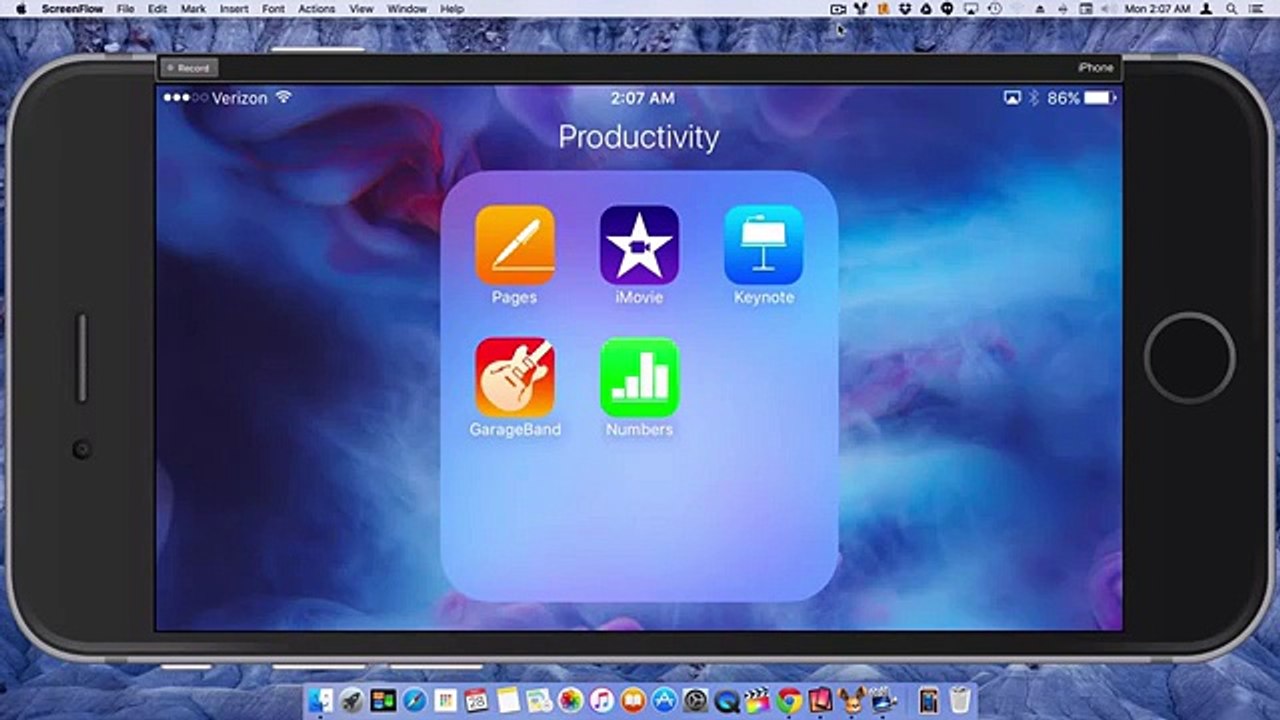Open the Photos app in the Dock
The width and height of the screenshot is (1280, 720).
coord(570,700)
